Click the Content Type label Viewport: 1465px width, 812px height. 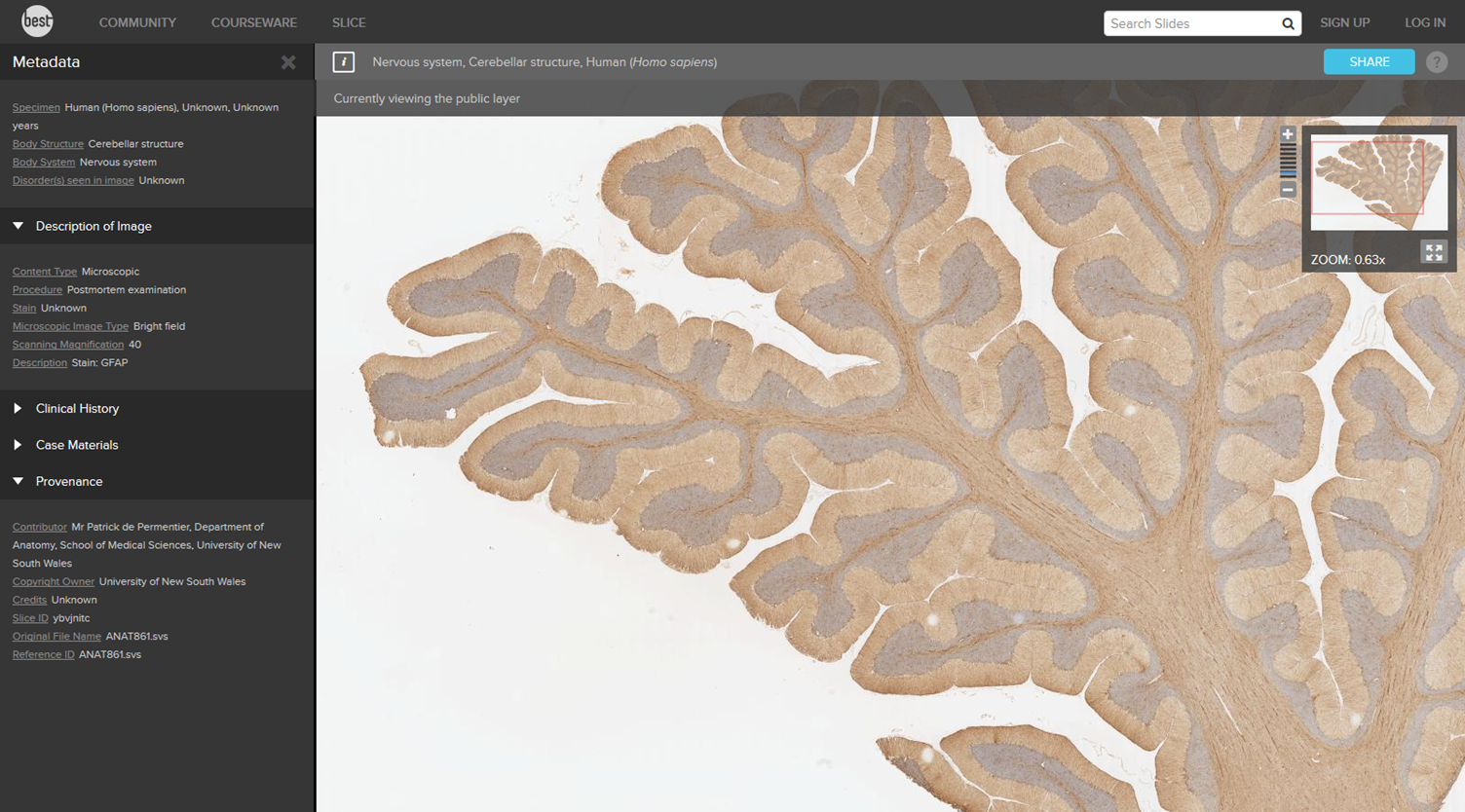pos(45,272)
